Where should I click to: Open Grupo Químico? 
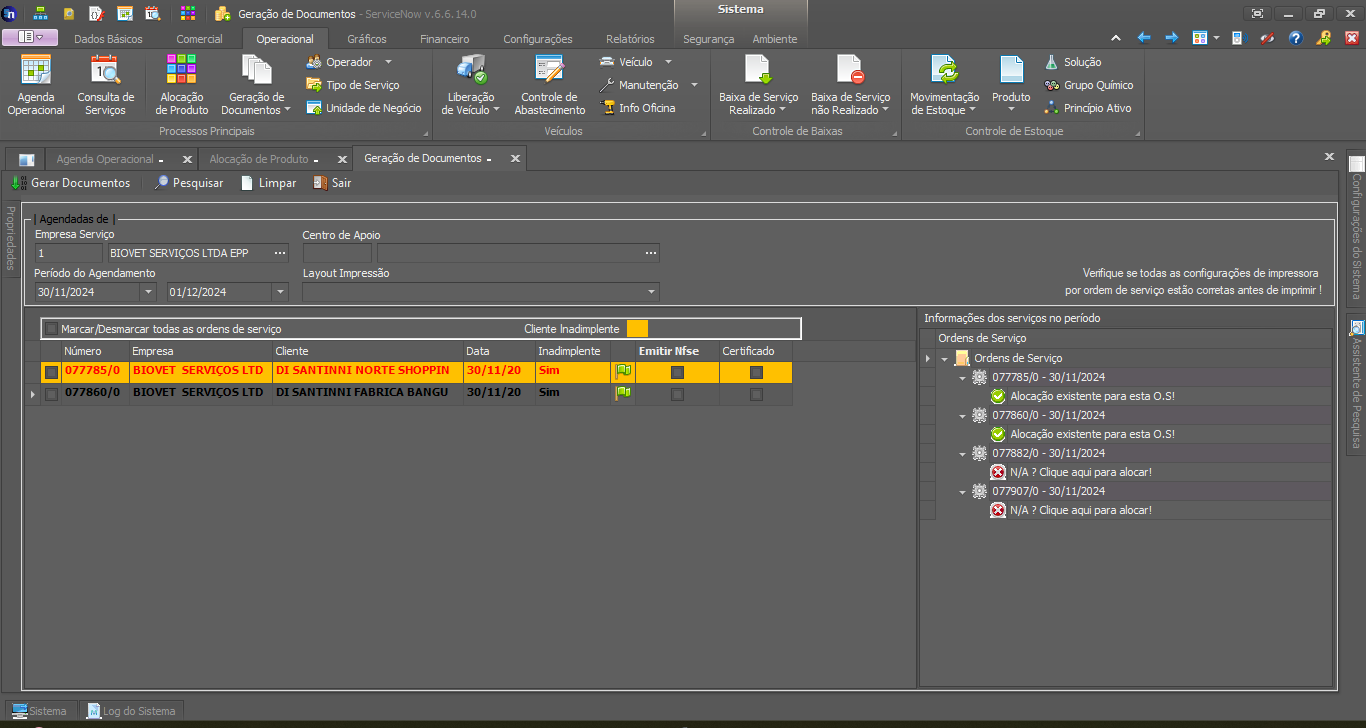[x=1088, y=85]
